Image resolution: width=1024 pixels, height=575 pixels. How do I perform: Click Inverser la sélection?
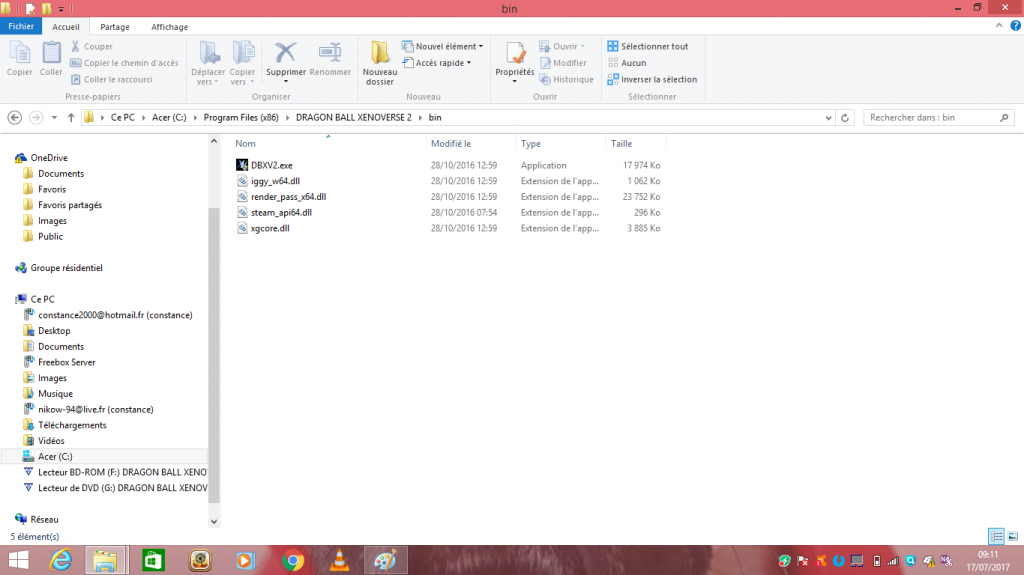(x=652, y=79)
